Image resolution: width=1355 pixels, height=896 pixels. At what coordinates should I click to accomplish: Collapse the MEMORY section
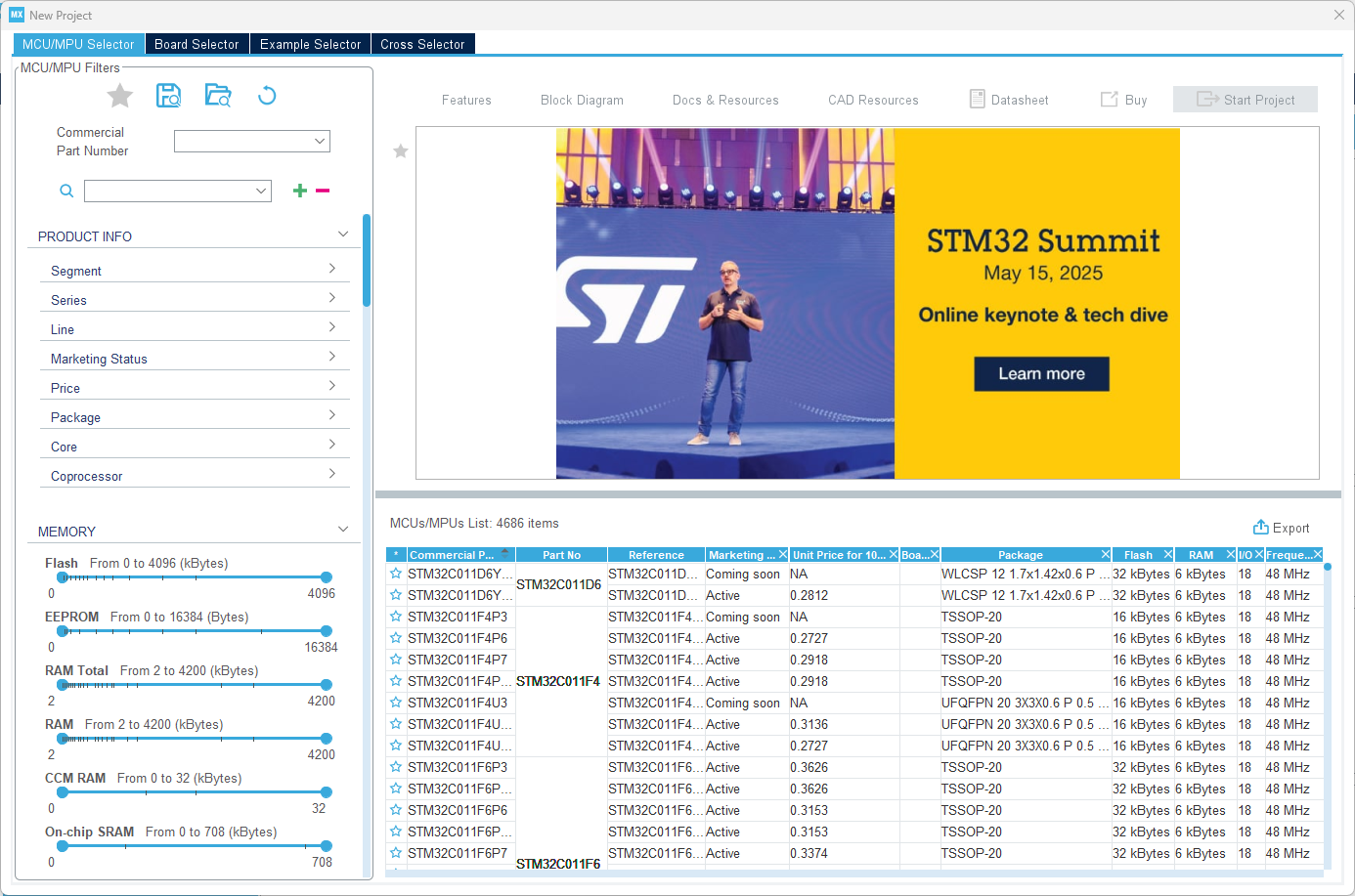pos(343,530)
